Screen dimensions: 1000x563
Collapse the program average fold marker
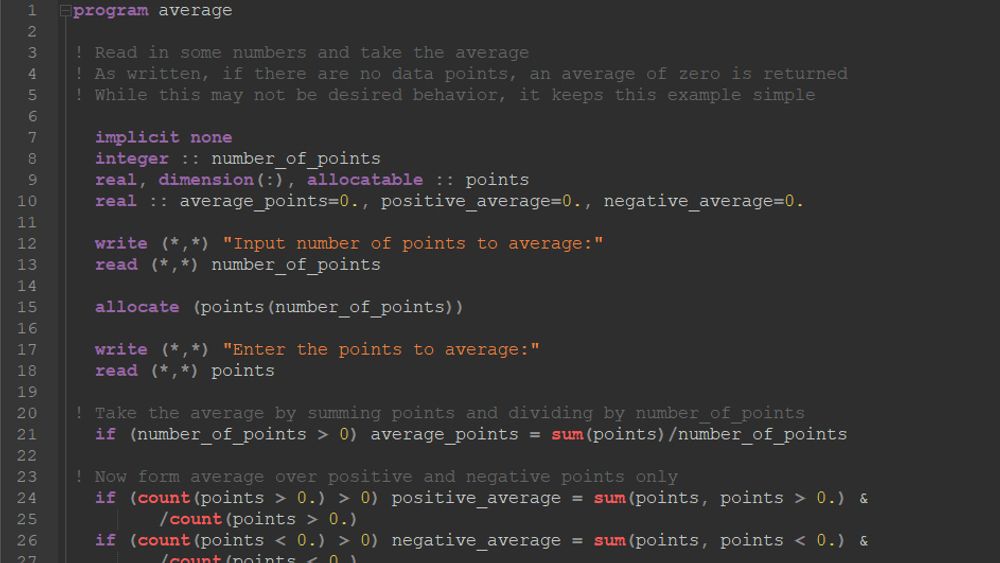[65, 11]
